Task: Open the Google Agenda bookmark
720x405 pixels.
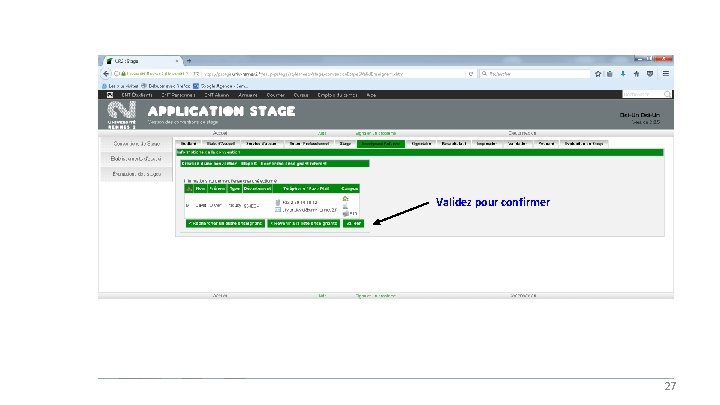Action: point(221,86)
